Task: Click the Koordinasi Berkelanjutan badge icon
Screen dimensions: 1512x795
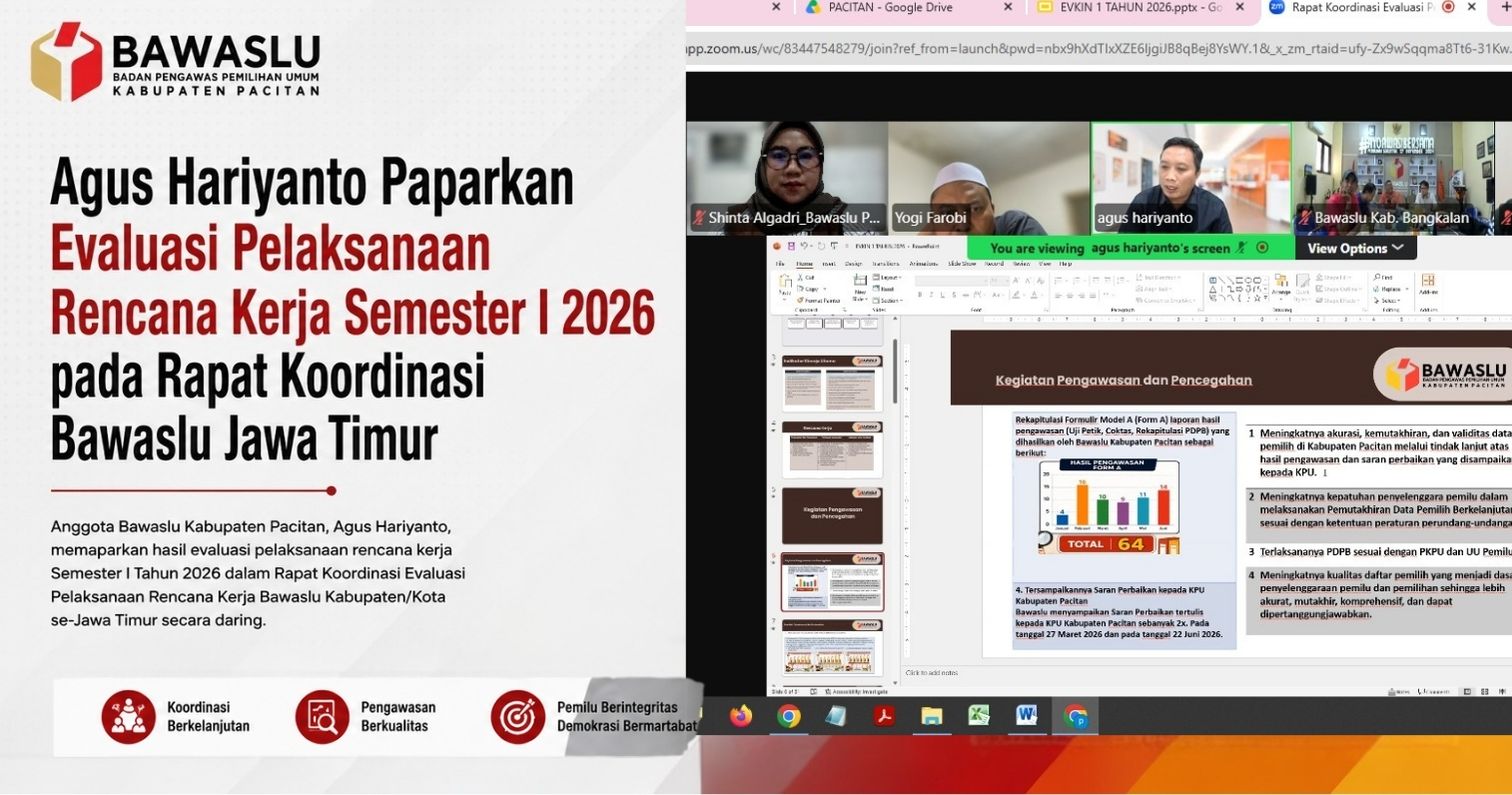Action: click(128, 716)
